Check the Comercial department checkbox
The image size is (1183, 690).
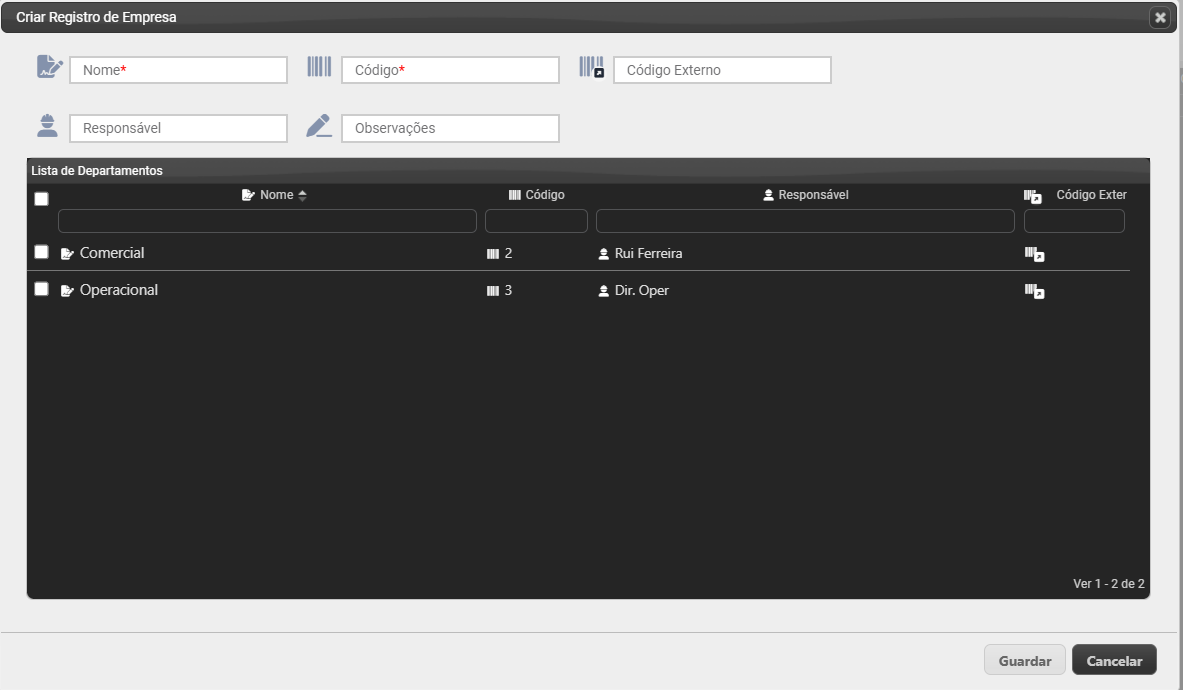pyautogui.click(x=41, y=252)
